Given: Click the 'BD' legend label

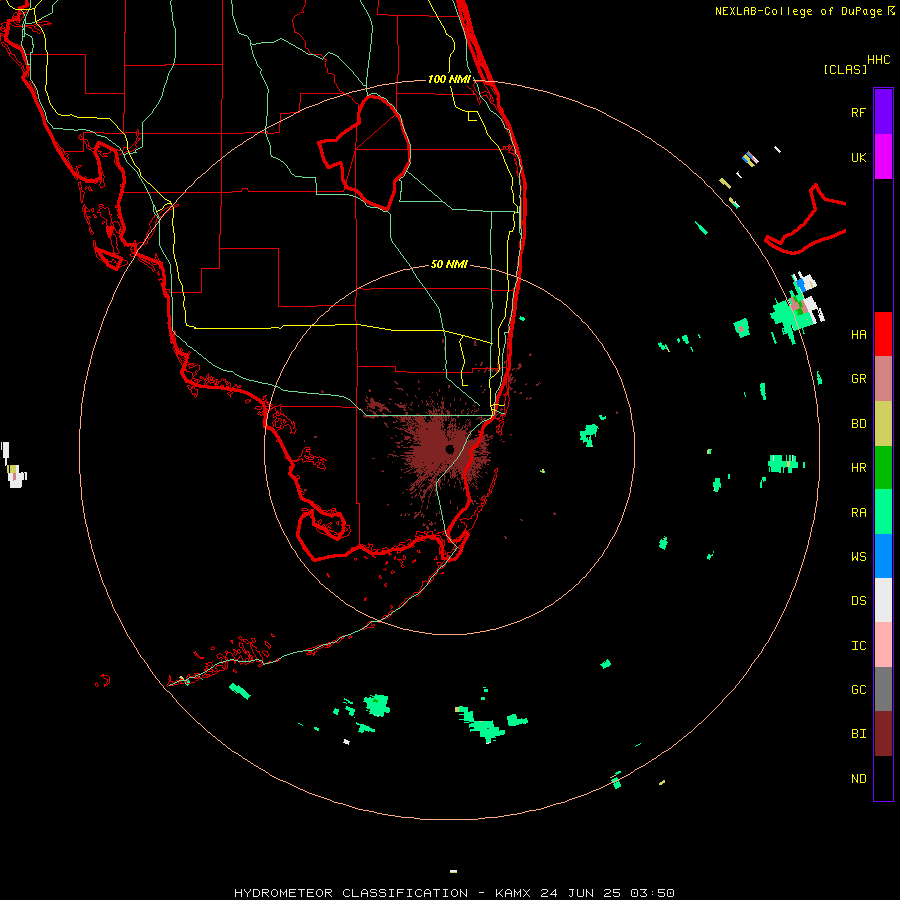Looking at the screenshot, I should [858, 424].
